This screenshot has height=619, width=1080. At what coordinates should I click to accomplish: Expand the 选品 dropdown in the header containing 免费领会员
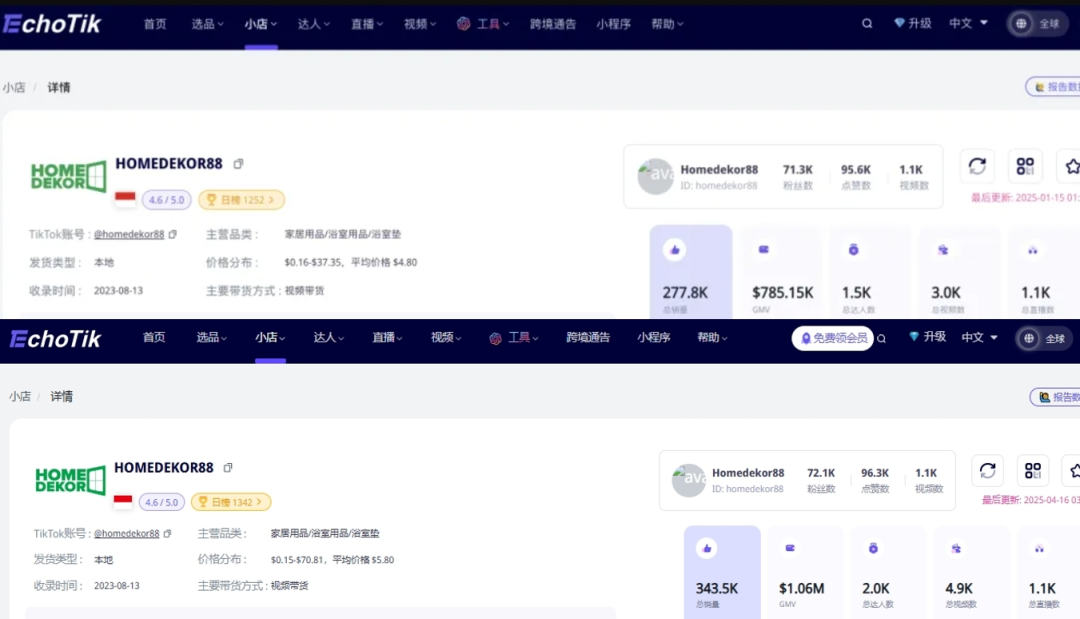(211, 338)
